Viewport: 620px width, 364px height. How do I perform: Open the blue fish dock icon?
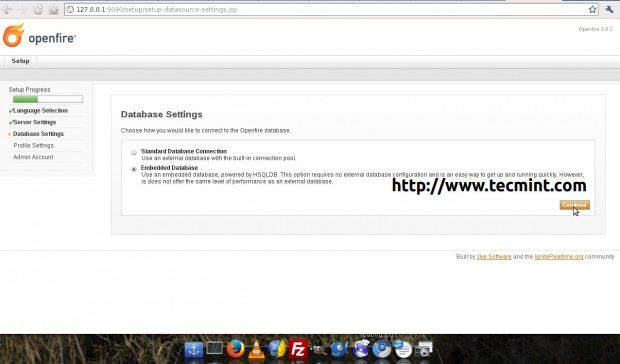click(339, 349)
